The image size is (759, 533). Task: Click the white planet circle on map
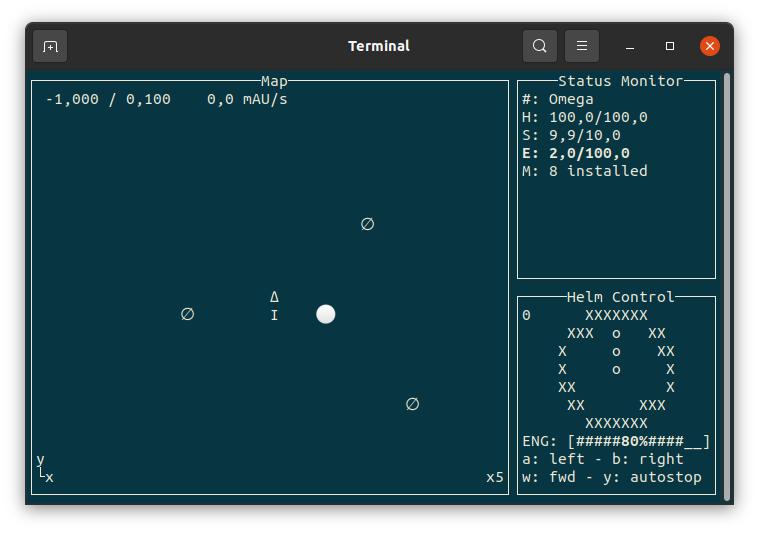pyautogui.click(x=326, y=314)
